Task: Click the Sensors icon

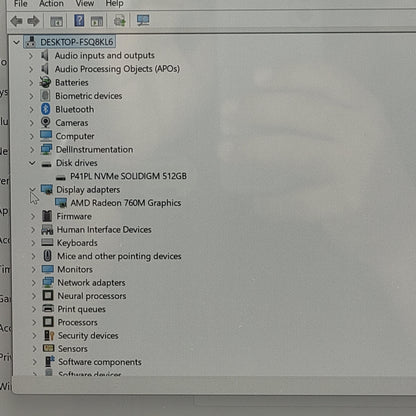Action: (49, 348)
